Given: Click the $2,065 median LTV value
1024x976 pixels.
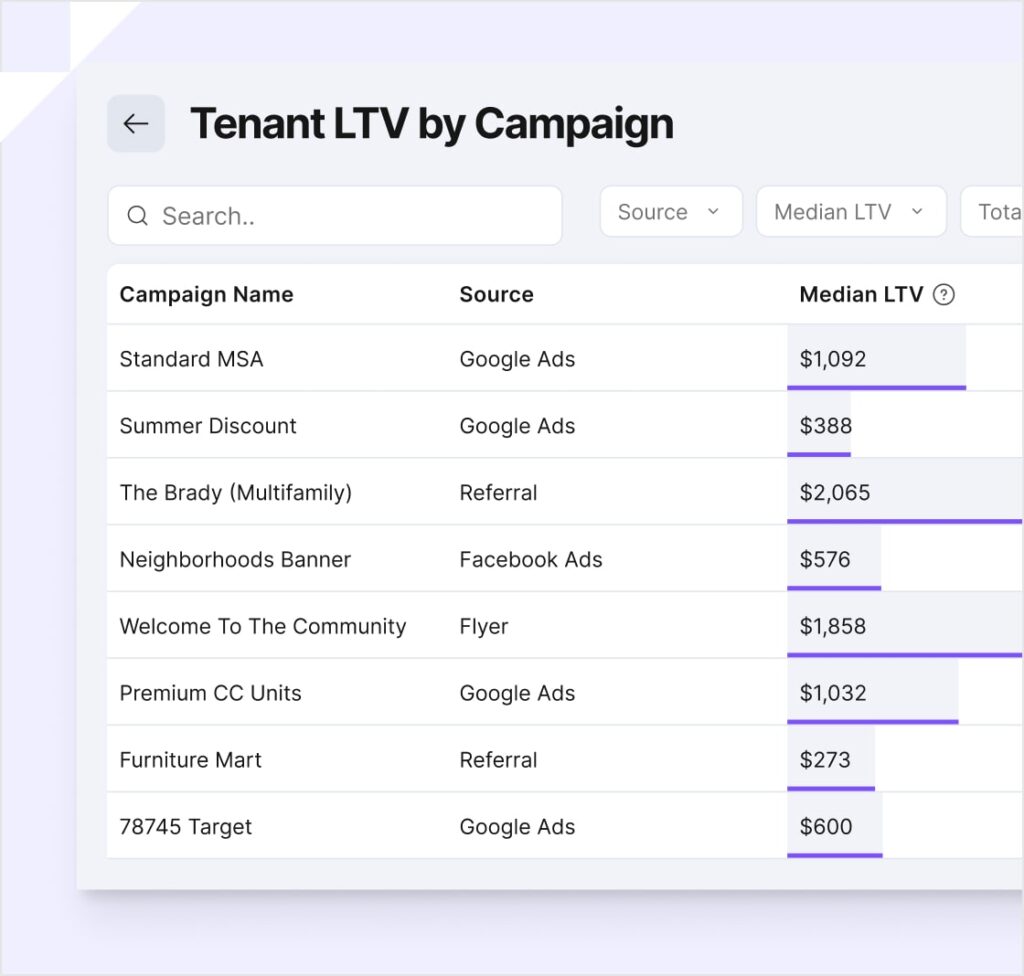Looking at the screenshot, I should tap(835, 493).
